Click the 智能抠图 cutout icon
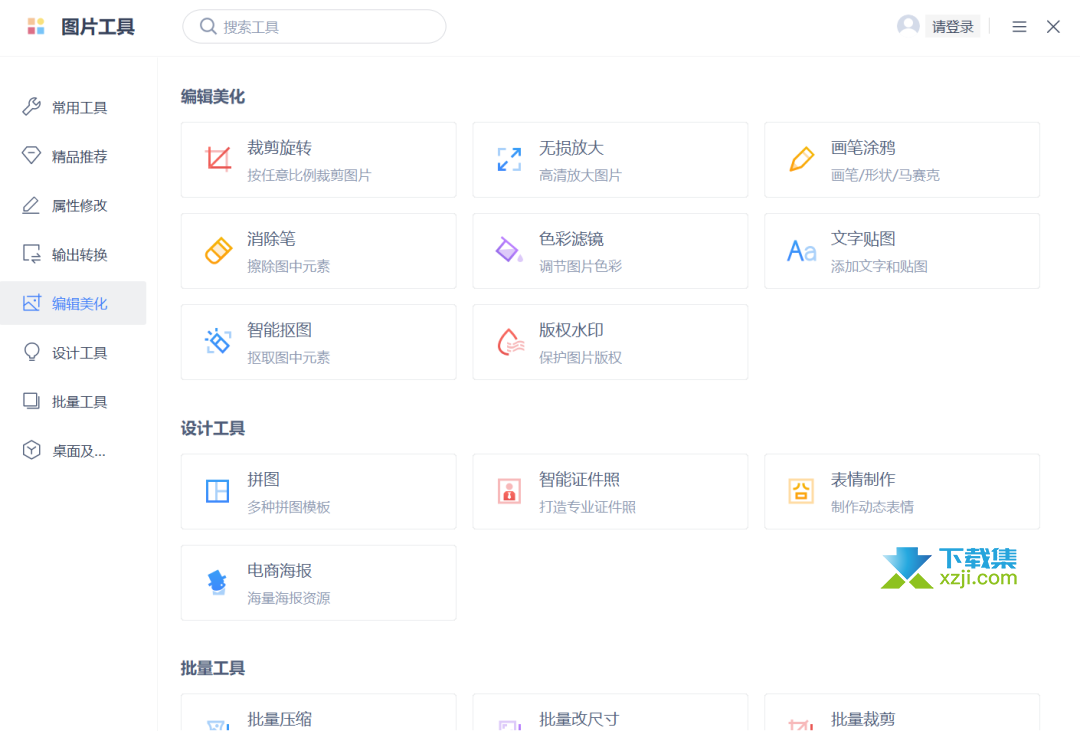This screenshot has width=1080, height=731. click(x=218, y=341)
